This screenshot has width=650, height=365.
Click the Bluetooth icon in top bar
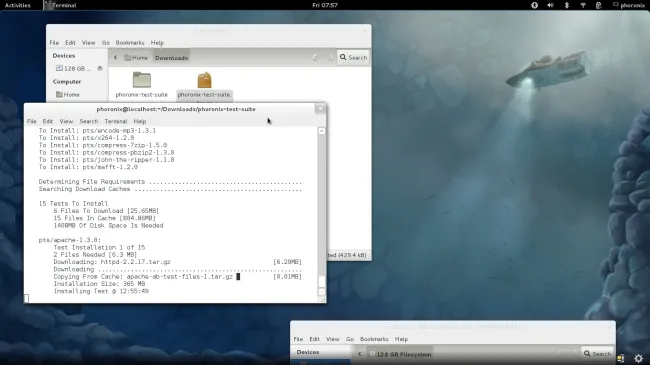click(567, 5)
